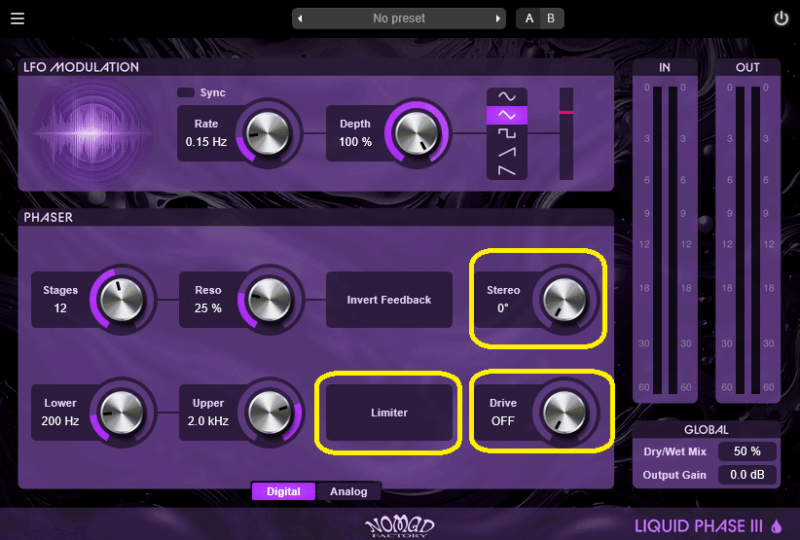
Task: Switch to Digital mode
Action: tap(283, 492)
